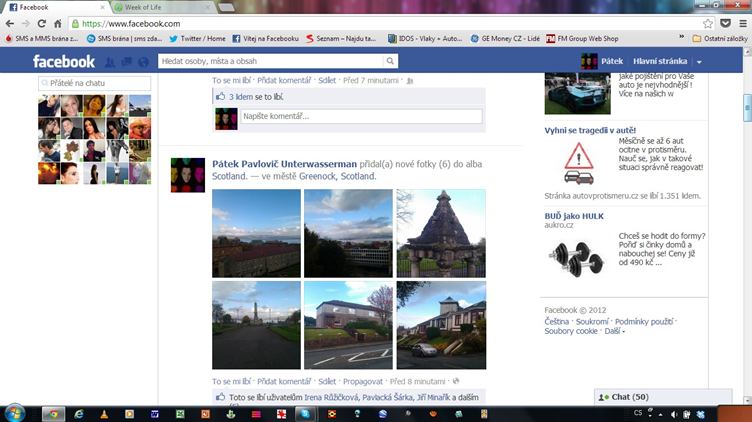Image resolution: width=752 pixels, height=422 pixels.
Task: Open Seznam bookmark
Action: (x=341, y=38)
